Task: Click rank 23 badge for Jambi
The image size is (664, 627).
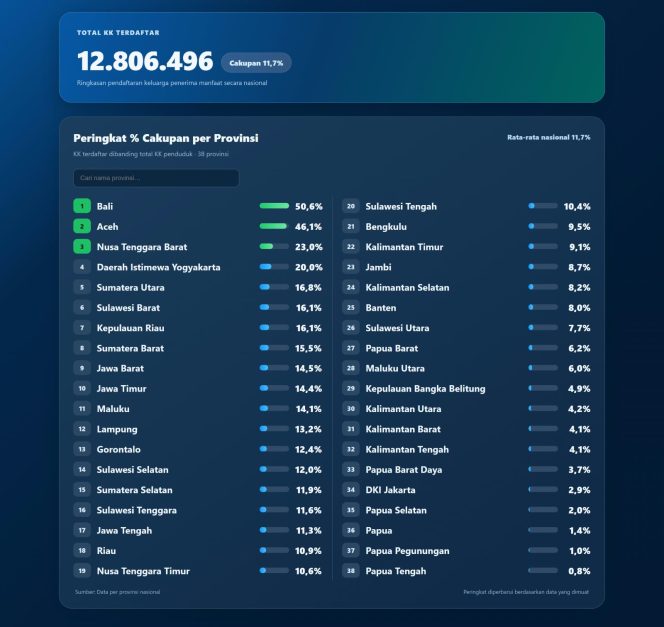Action: pos(351,267)
